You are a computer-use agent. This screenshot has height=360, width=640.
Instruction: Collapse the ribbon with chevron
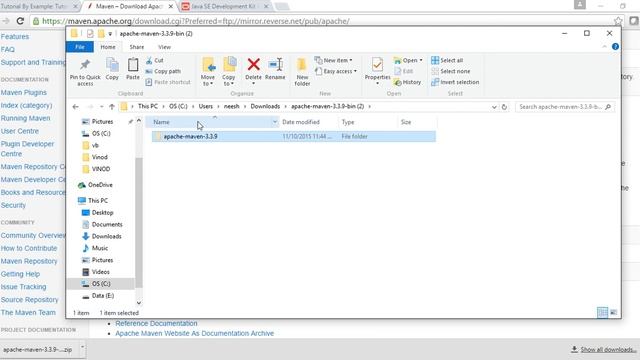[x=604, y=47]
